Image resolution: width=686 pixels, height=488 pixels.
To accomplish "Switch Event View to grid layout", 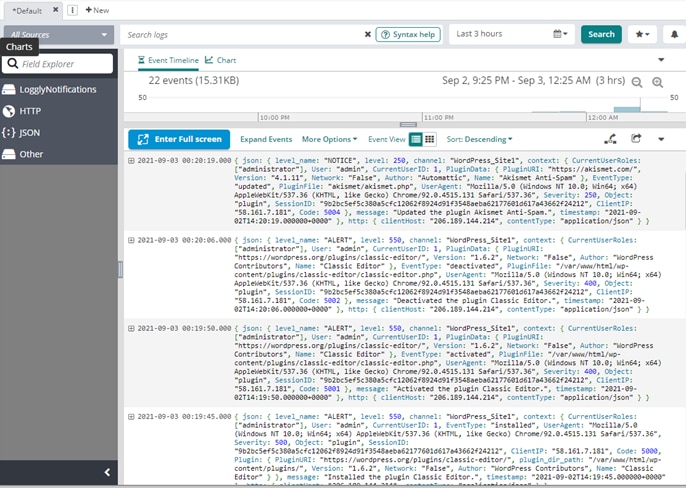I will pos(429,139).
